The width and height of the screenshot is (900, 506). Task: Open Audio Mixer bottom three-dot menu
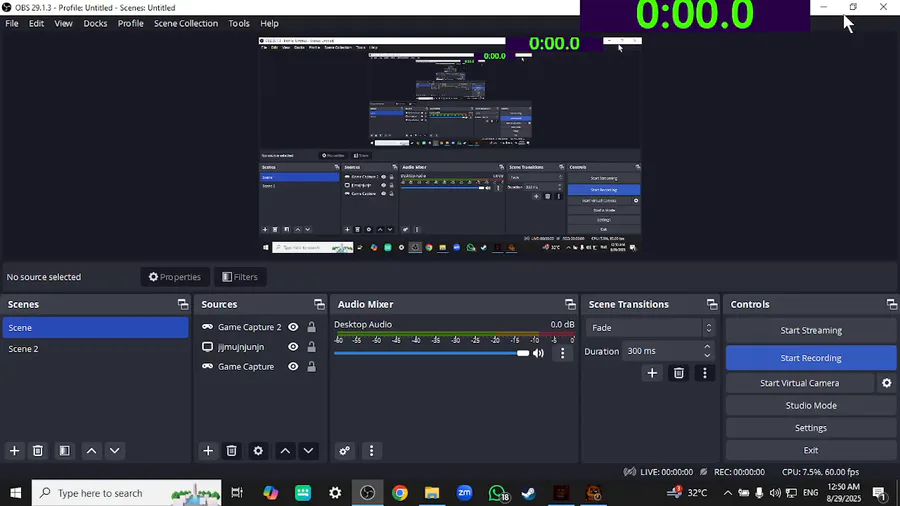(x=371, y=451)
